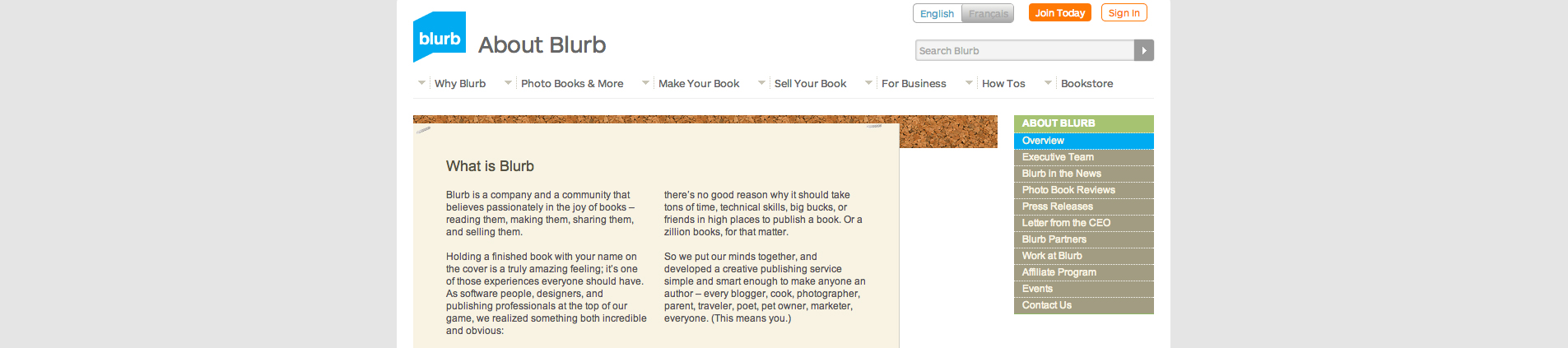Open Letter from the CEO

1084,223
